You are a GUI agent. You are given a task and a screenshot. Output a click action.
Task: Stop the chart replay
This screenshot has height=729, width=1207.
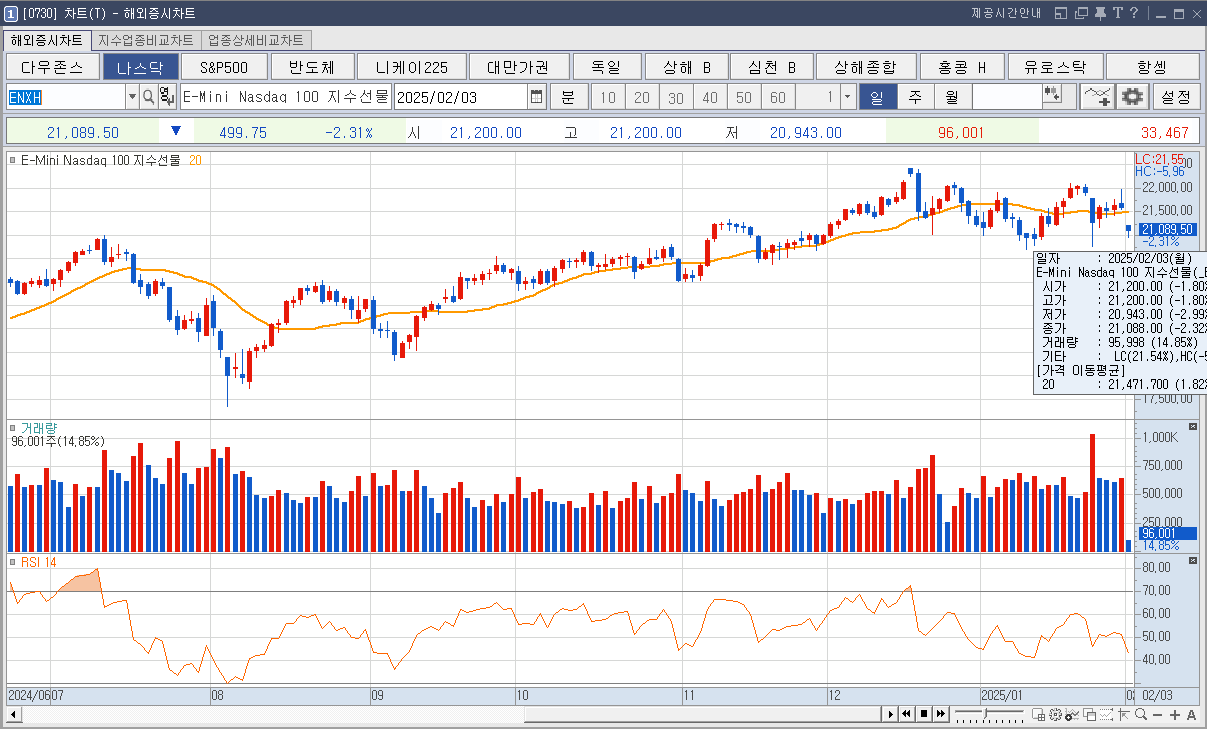[x=923, y=714]
